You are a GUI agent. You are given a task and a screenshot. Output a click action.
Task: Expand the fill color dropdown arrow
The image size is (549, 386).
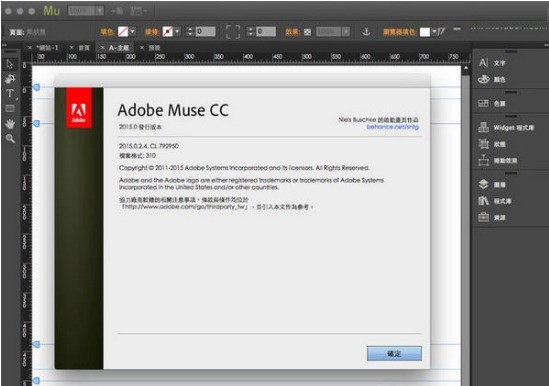(x=133, y=32)
